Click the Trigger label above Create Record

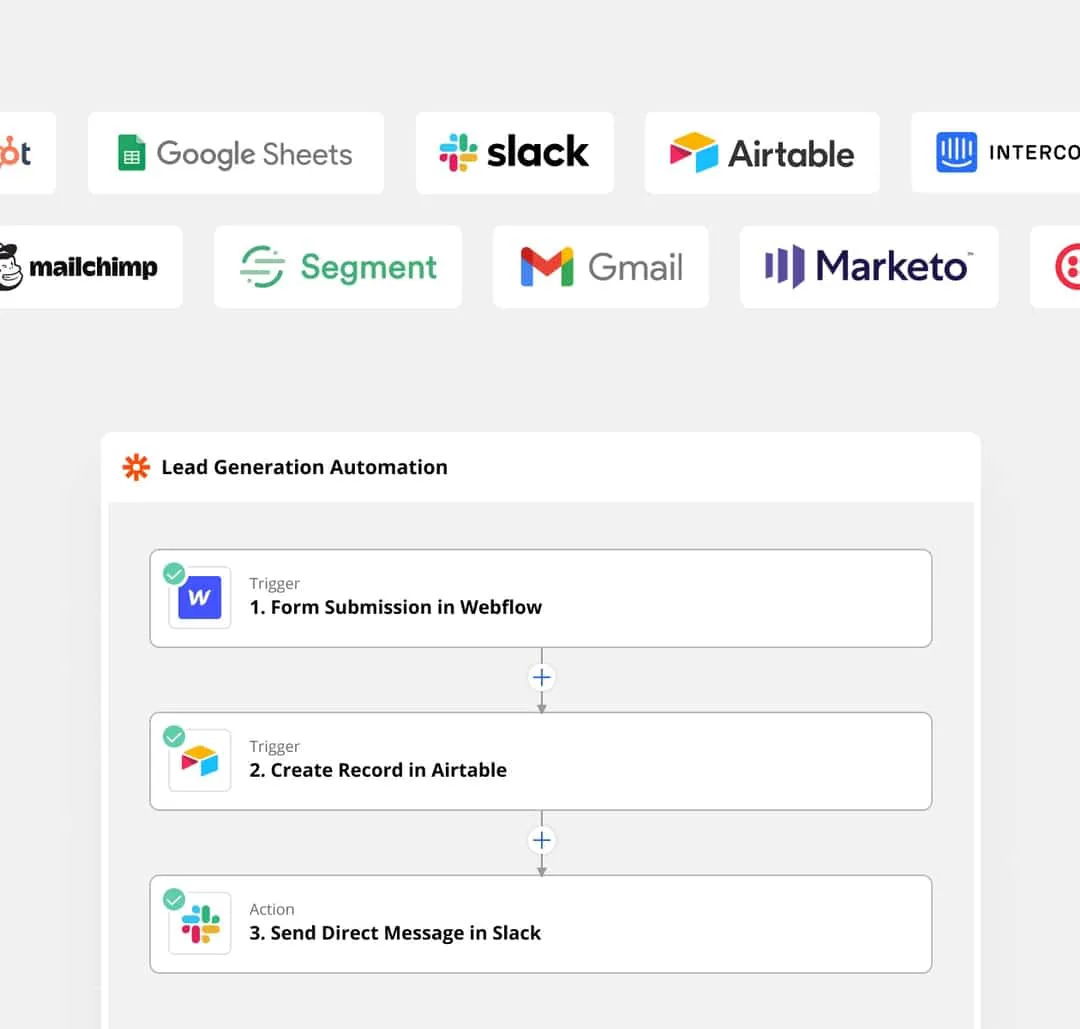(x=275, y=747)
